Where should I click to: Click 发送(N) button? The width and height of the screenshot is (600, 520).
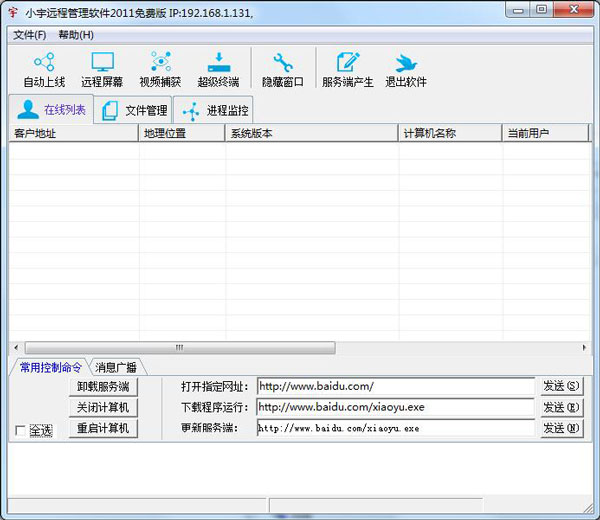click(562, 428)
